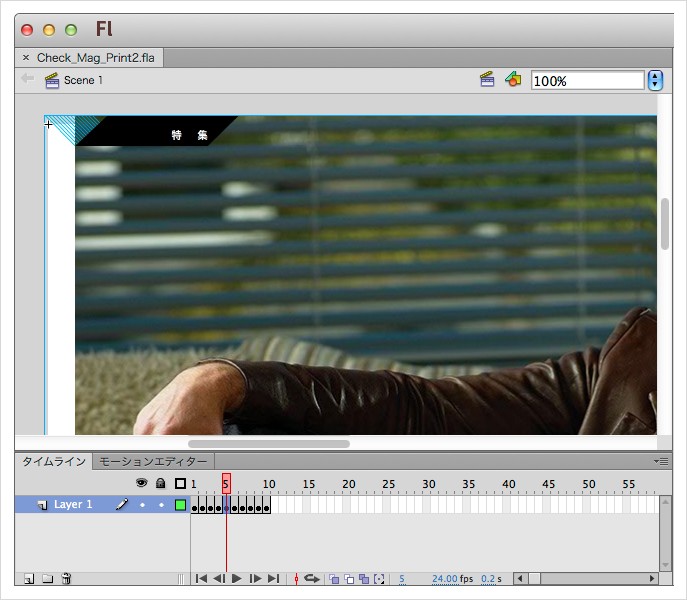Click the timeline scroll right arrow
Viewport: 687px width, 600px height.
[652, 579]
